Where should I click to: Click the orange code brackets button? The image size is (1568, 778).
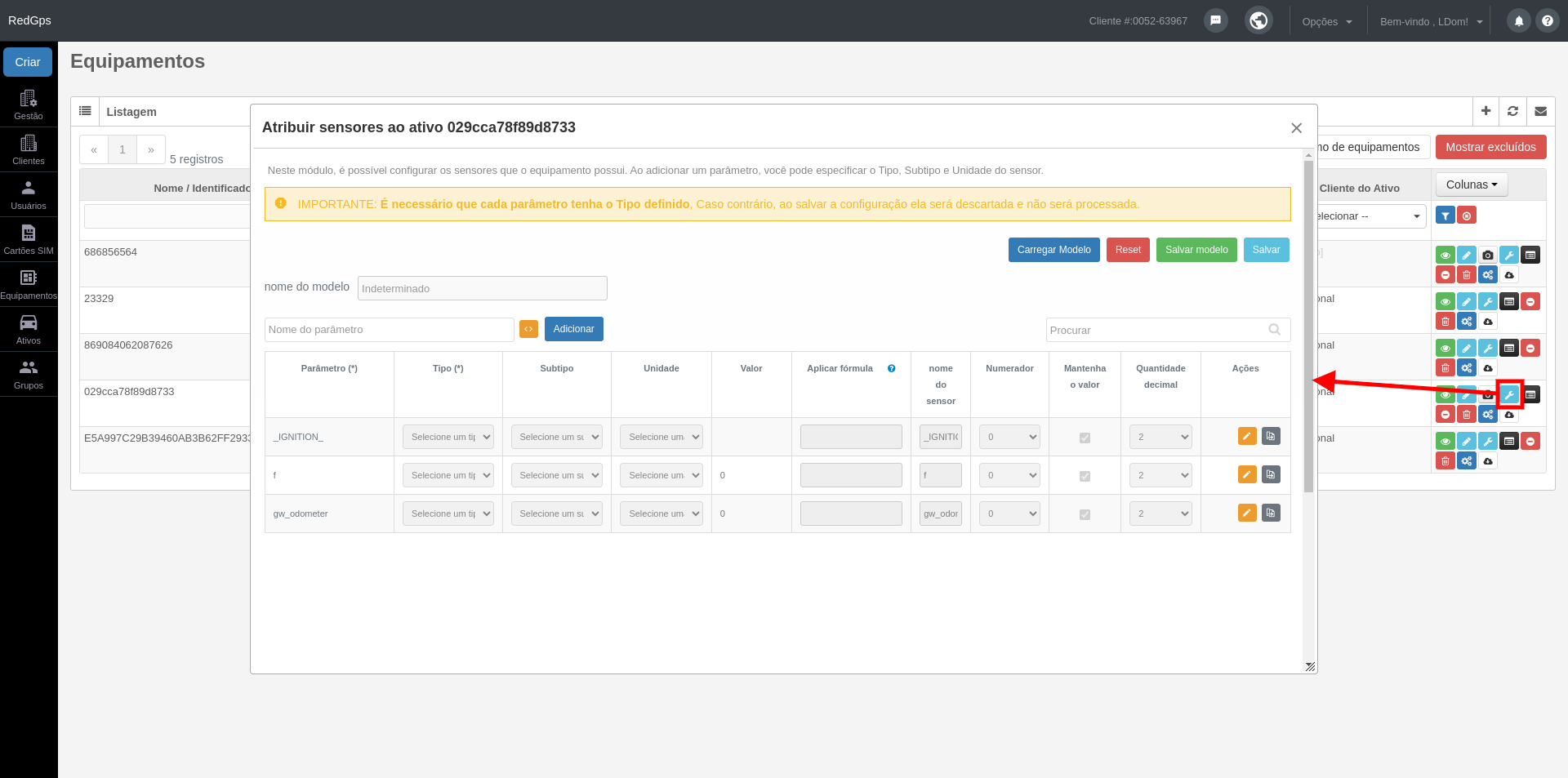(x=528, y=329)
